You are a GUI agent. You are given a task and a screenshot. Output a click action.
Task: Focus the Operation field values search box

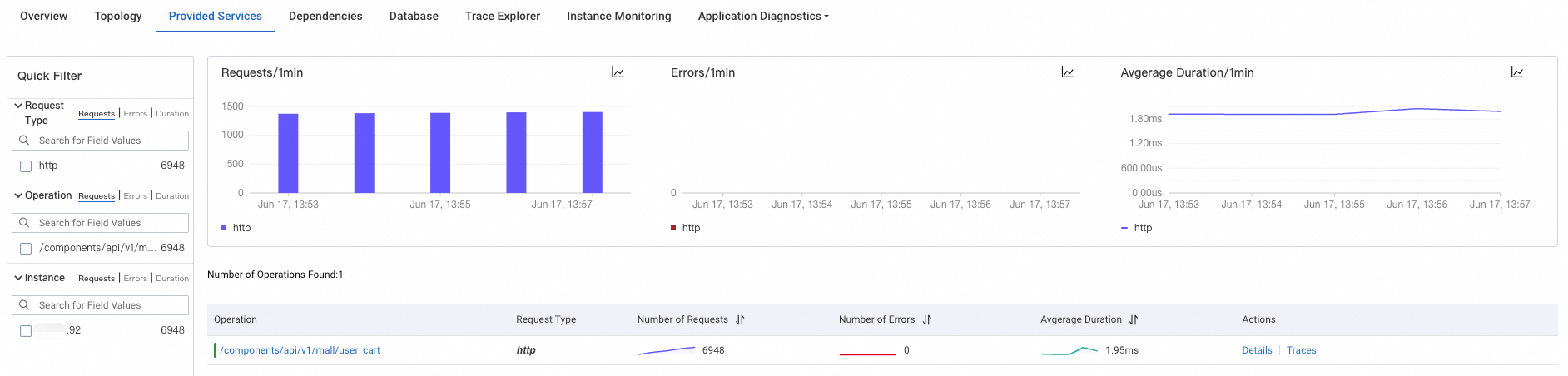(x=110, y=223)
